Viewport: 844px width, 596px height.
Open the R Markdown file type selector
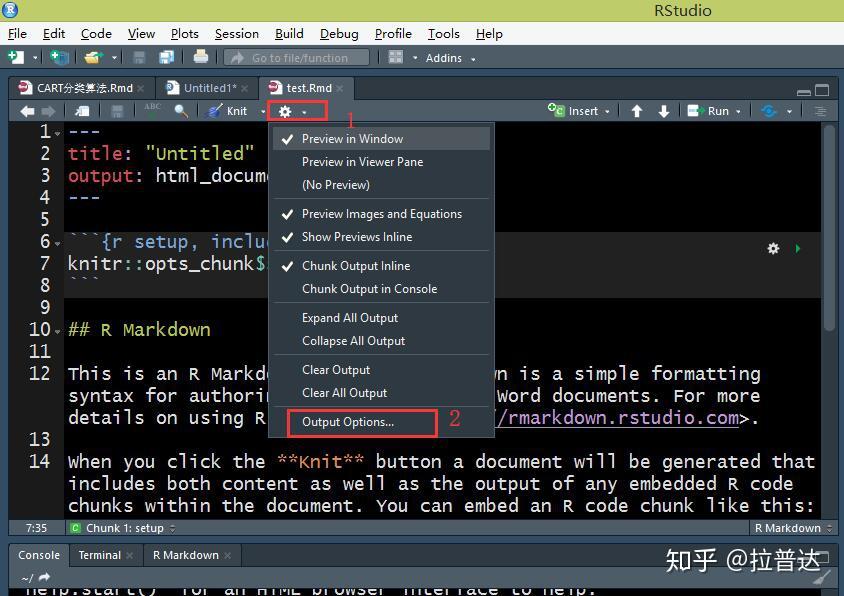coord(793,528)
